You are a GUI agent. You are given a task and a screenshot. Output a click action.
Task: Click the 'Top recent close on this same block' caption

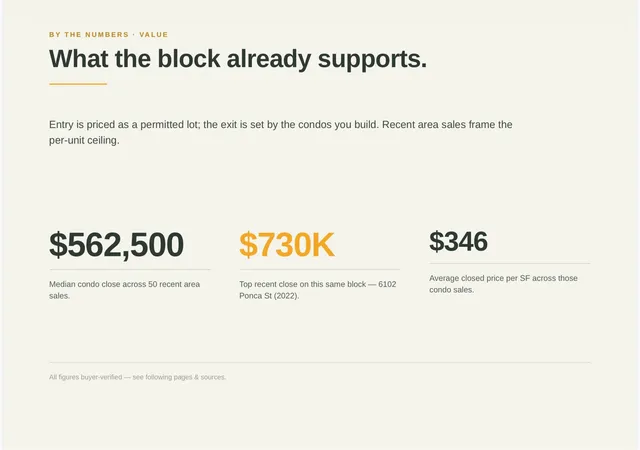[x=303, y=284]
